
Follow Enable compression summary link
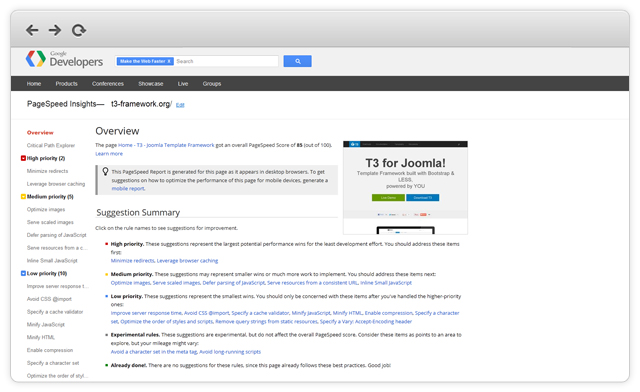(389, 313)
